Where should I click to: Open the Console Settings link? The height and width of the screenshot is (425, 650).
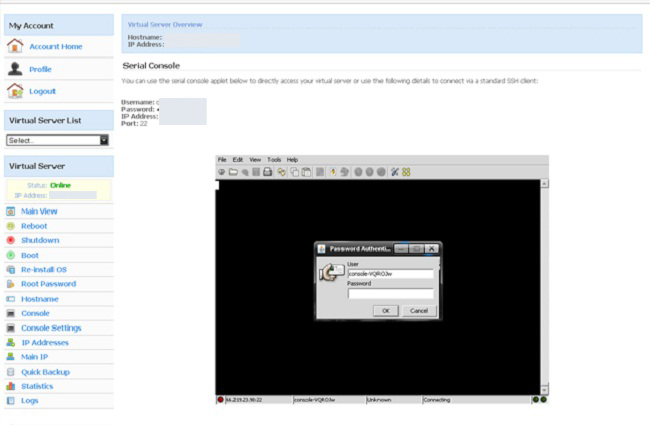click(x=51, y=328)
